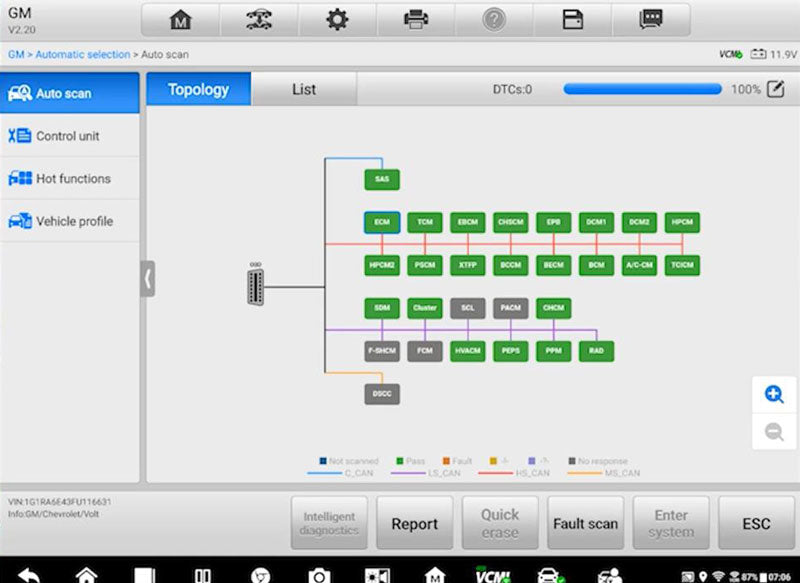Open the Feedback message icon
Image resolution: width=800 pixels, height=583 pixels.
(x=651, y=18)
